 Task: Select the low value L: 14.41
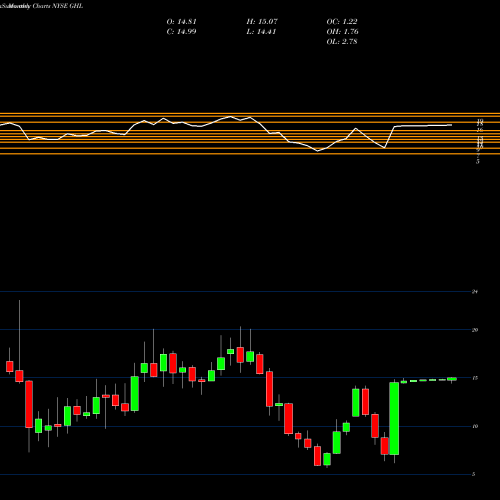pos(261,32)
